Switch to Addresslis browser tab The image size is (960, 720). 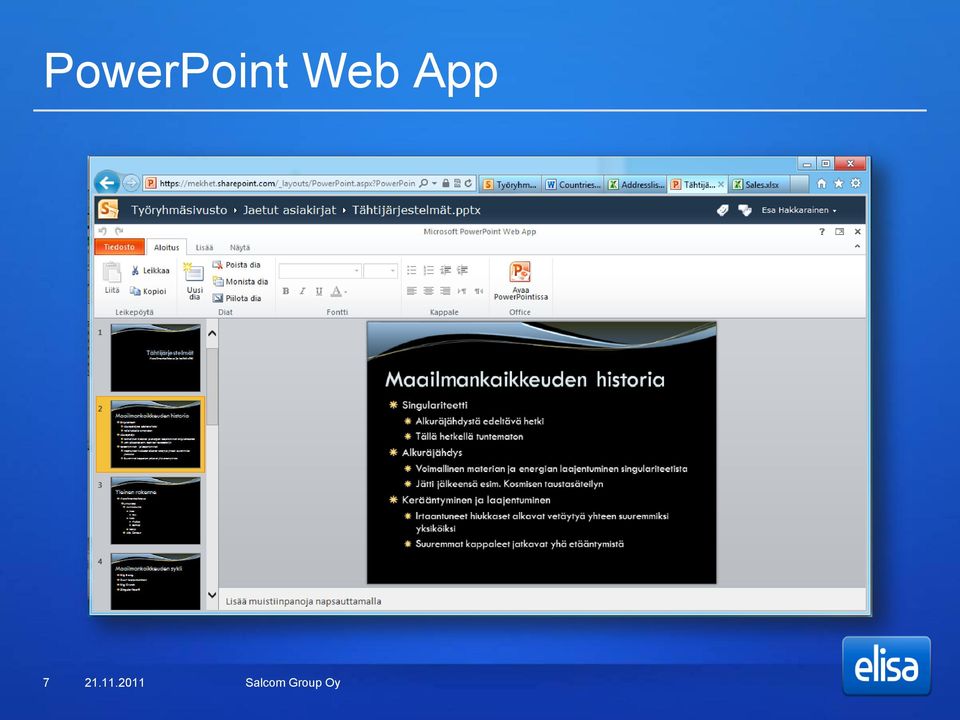click(636, 184)
